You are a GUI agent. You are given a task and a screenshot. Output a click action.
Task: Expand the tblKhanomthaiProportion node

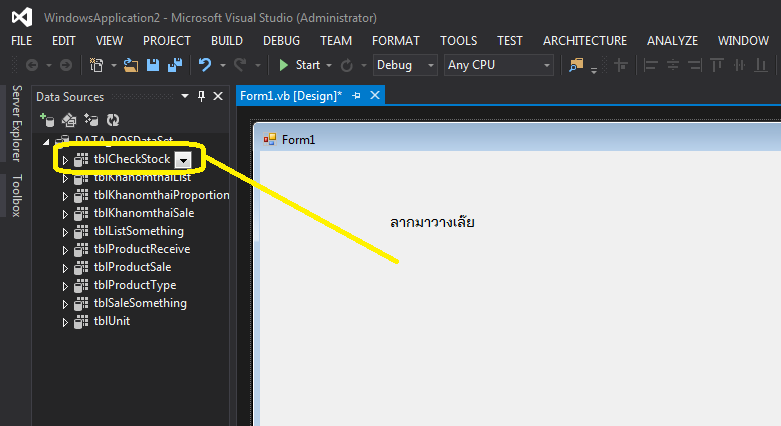click(65, 196)
